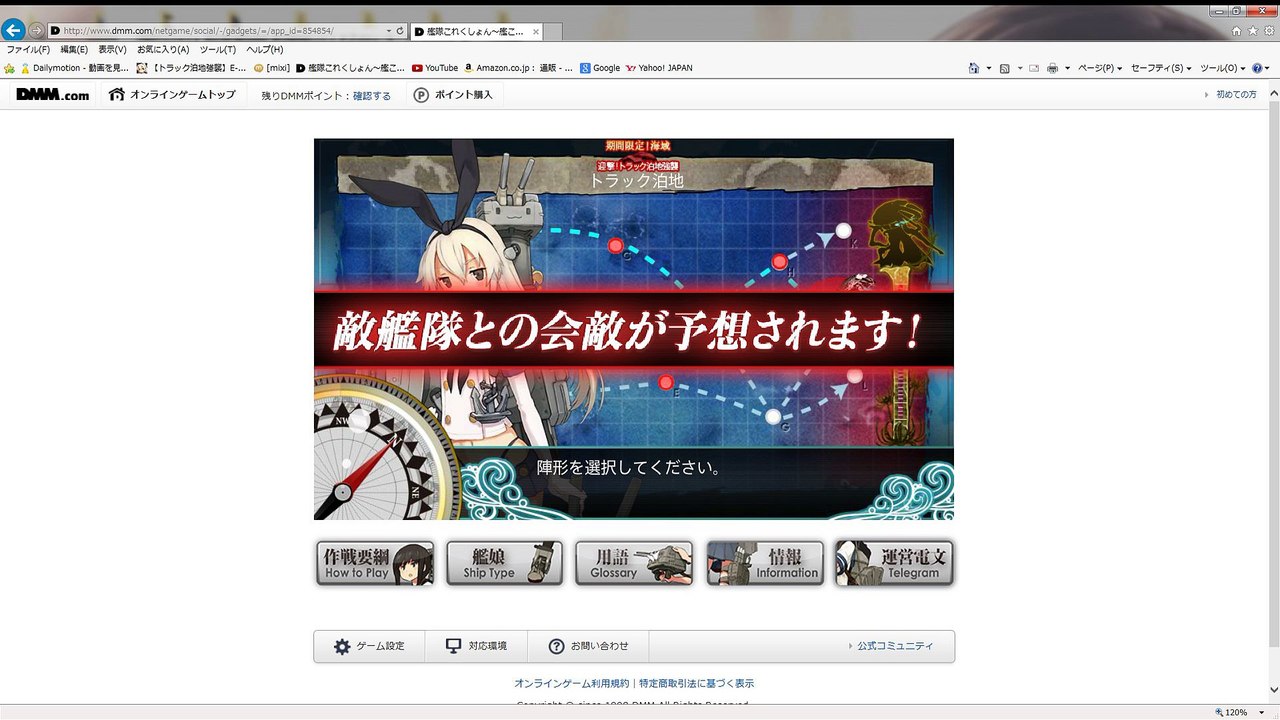
Task: Click the printer icon
Action: (x=1052, y=68)
